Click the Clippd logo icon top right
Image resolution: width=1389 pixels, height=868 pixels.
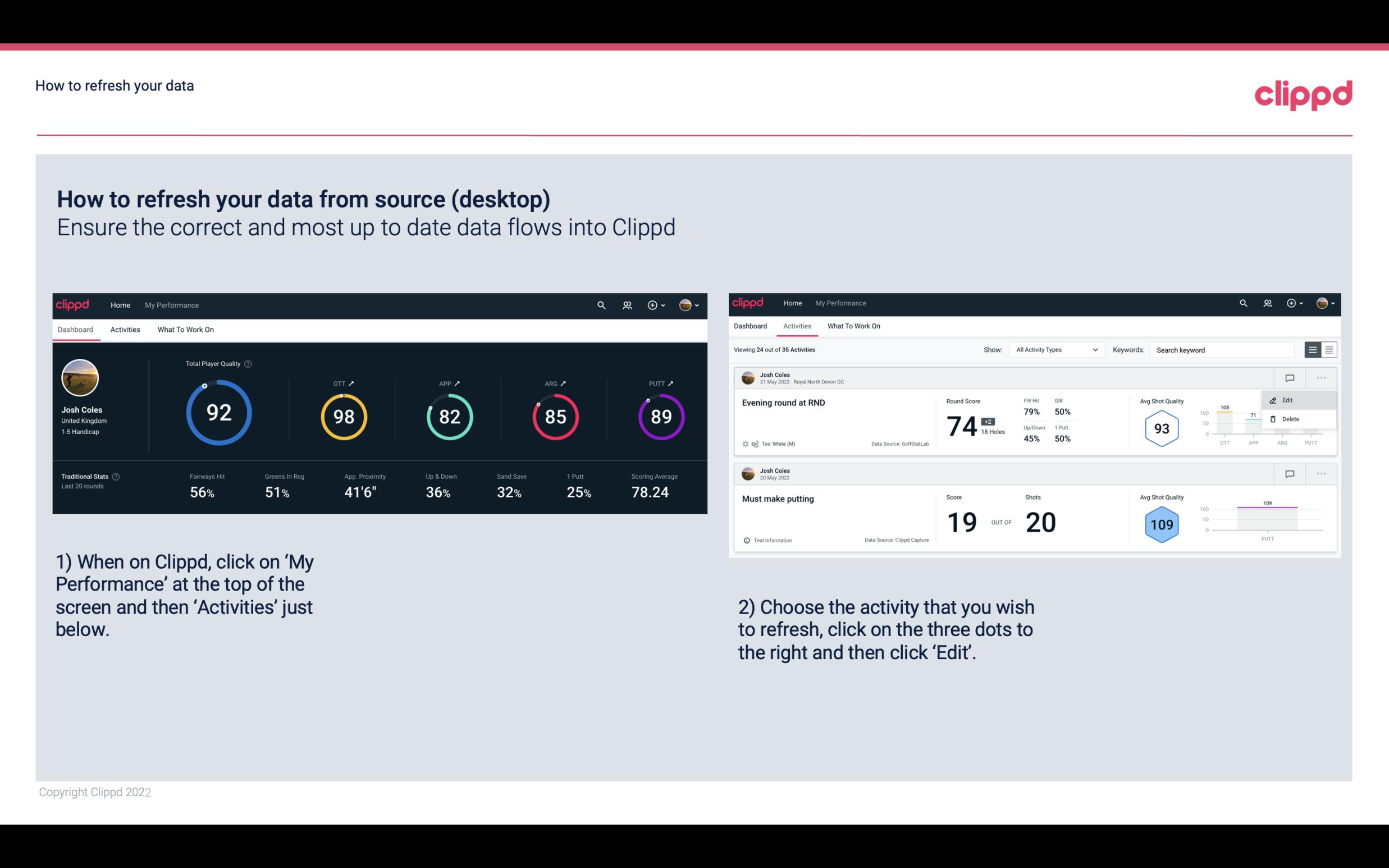coord(1303,95)
